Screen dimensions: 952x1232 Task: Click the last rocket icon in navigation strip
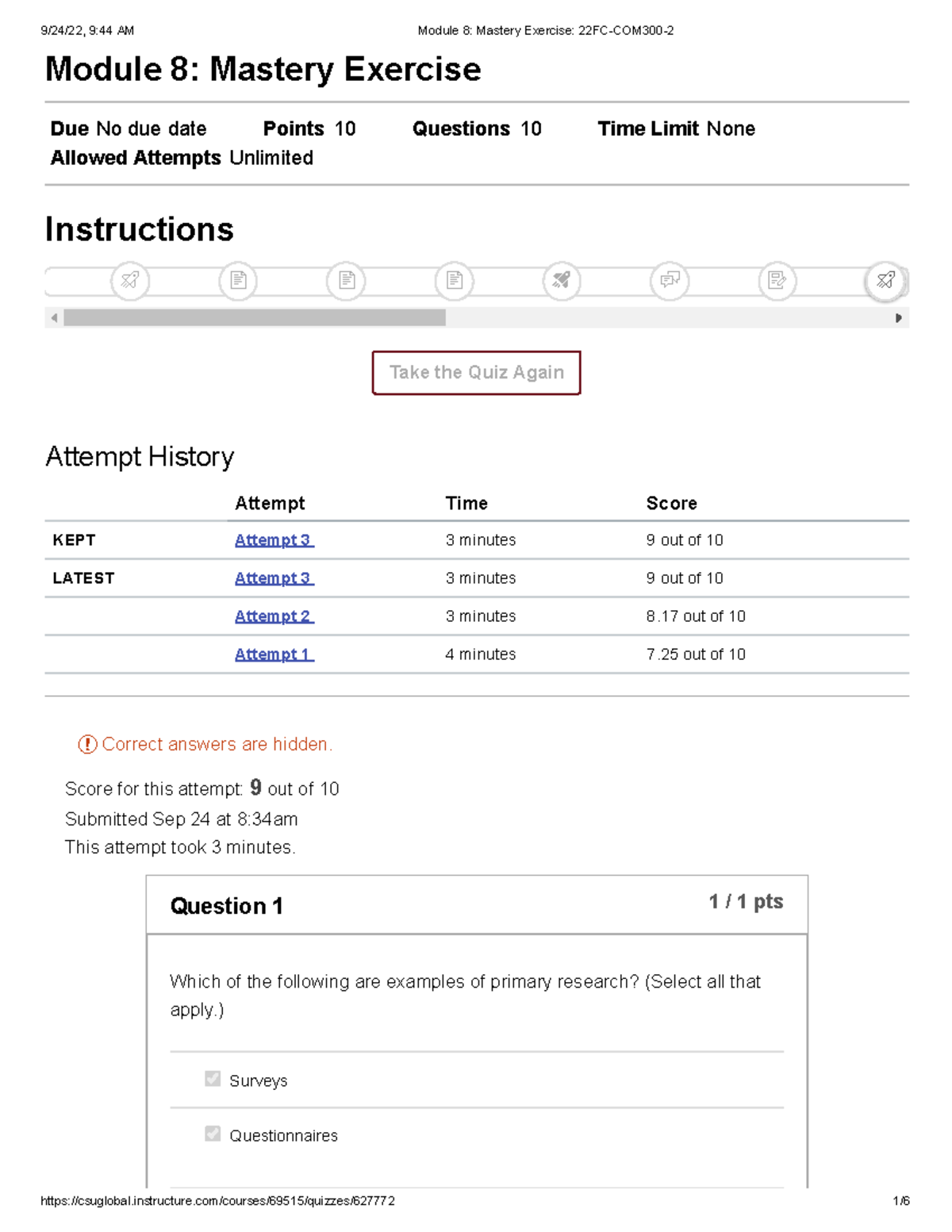886,280
